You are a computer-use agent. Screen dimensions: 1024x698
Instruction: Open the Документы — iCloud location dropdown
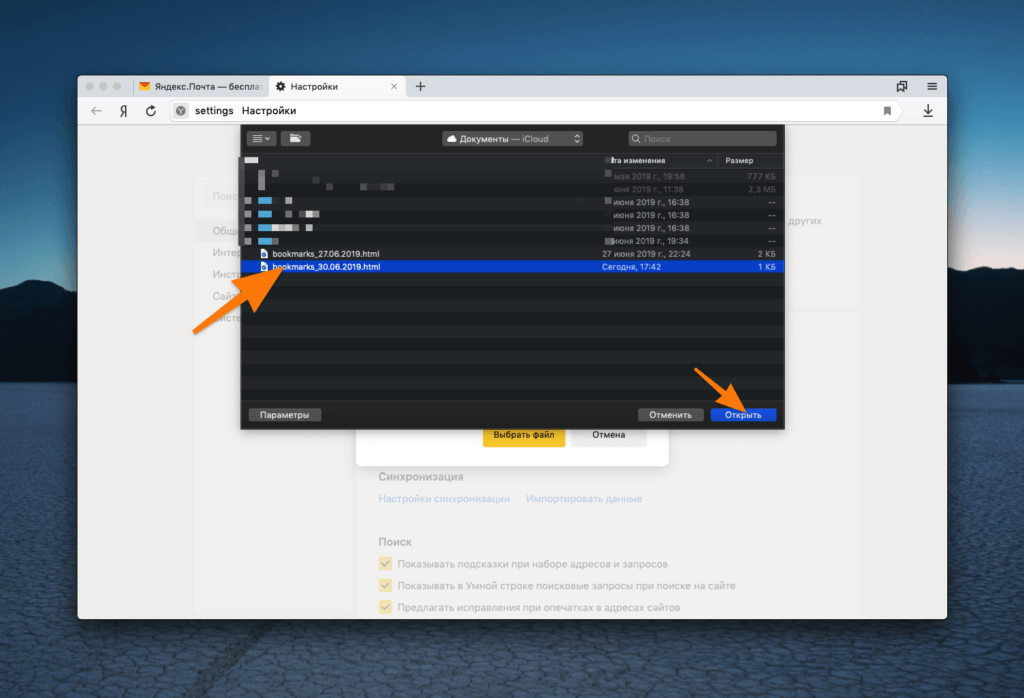pos(513,138)
